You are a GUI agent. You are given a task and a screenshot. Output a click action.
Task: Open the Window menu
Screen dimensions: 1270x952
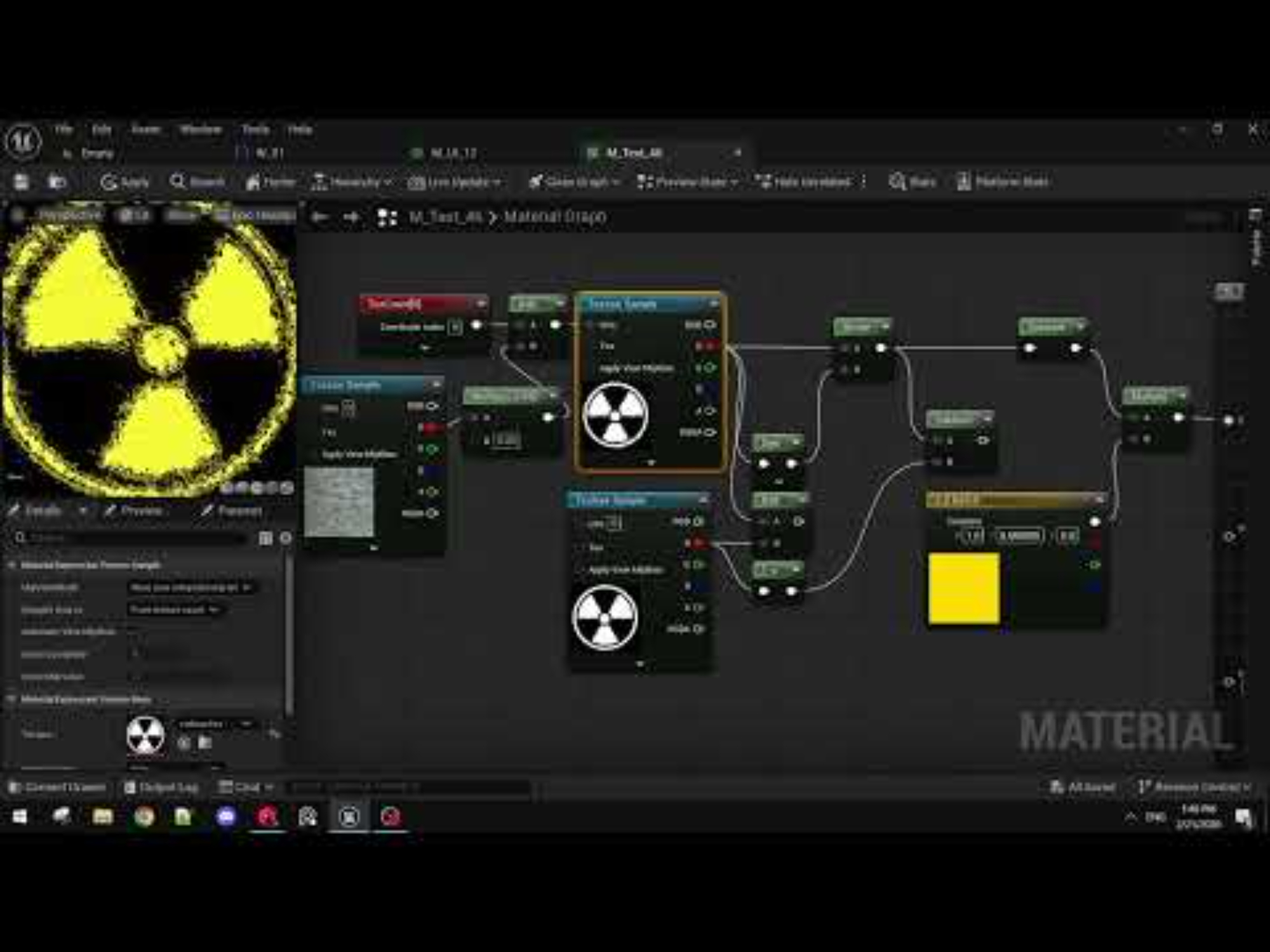click(201, 129)
